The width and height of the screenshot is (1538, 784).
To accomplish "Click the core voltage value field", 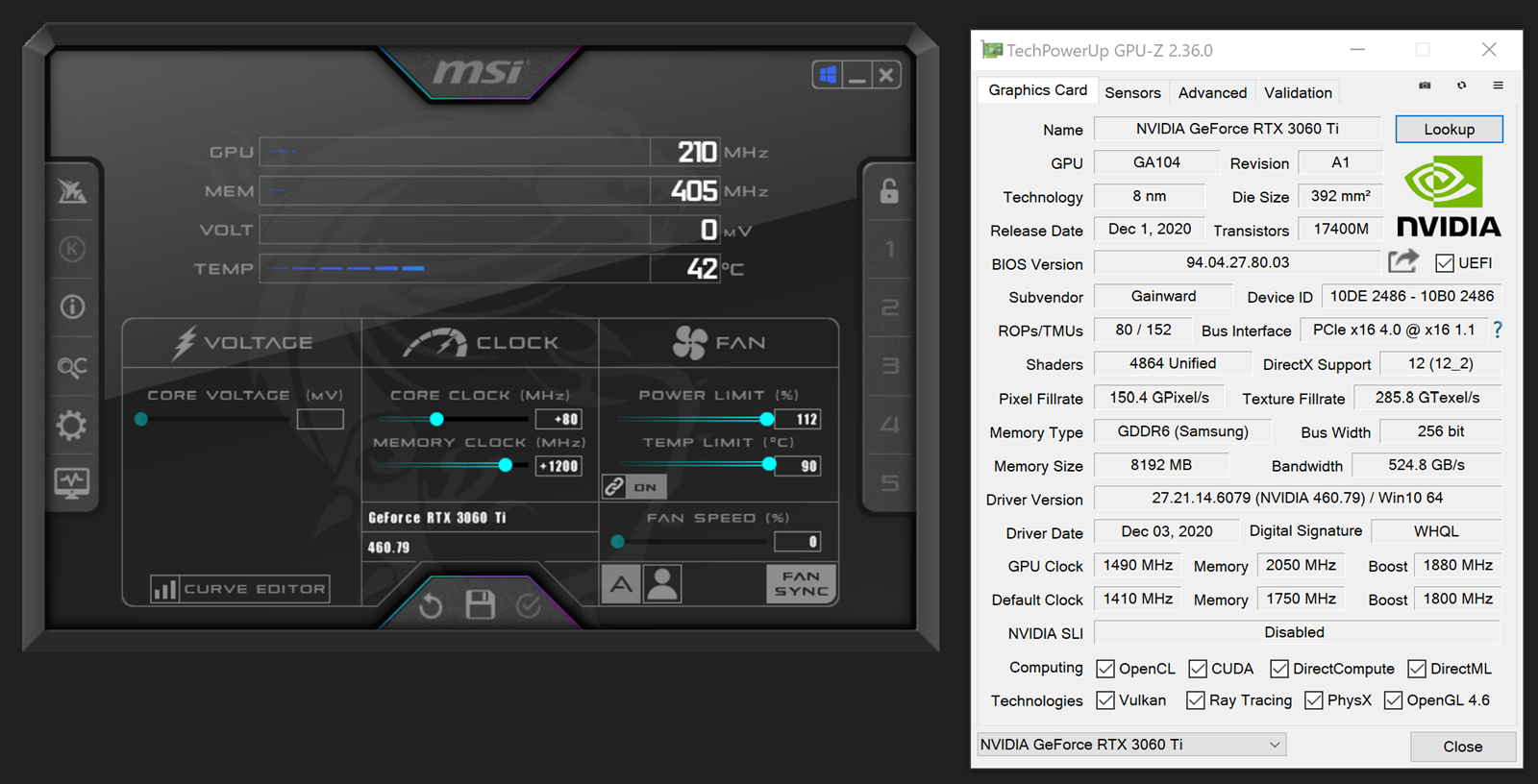I will (x=320, y=419).
